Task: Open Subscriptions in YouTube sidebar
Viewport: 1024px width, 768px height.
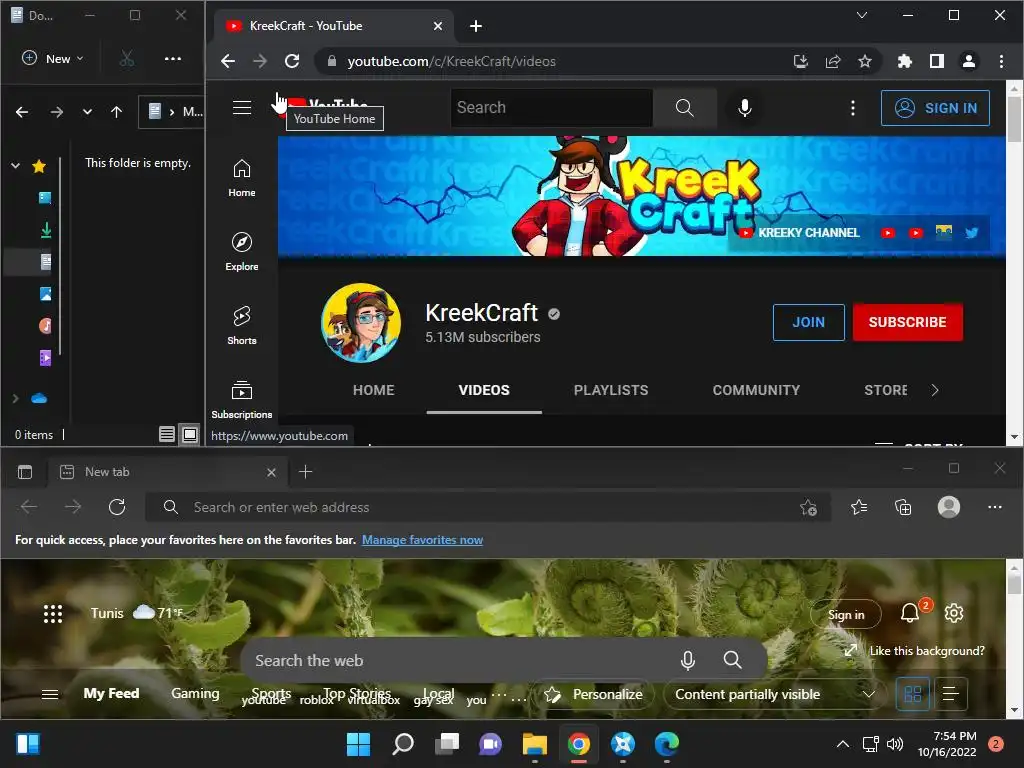Action: [x=242, y=399]
